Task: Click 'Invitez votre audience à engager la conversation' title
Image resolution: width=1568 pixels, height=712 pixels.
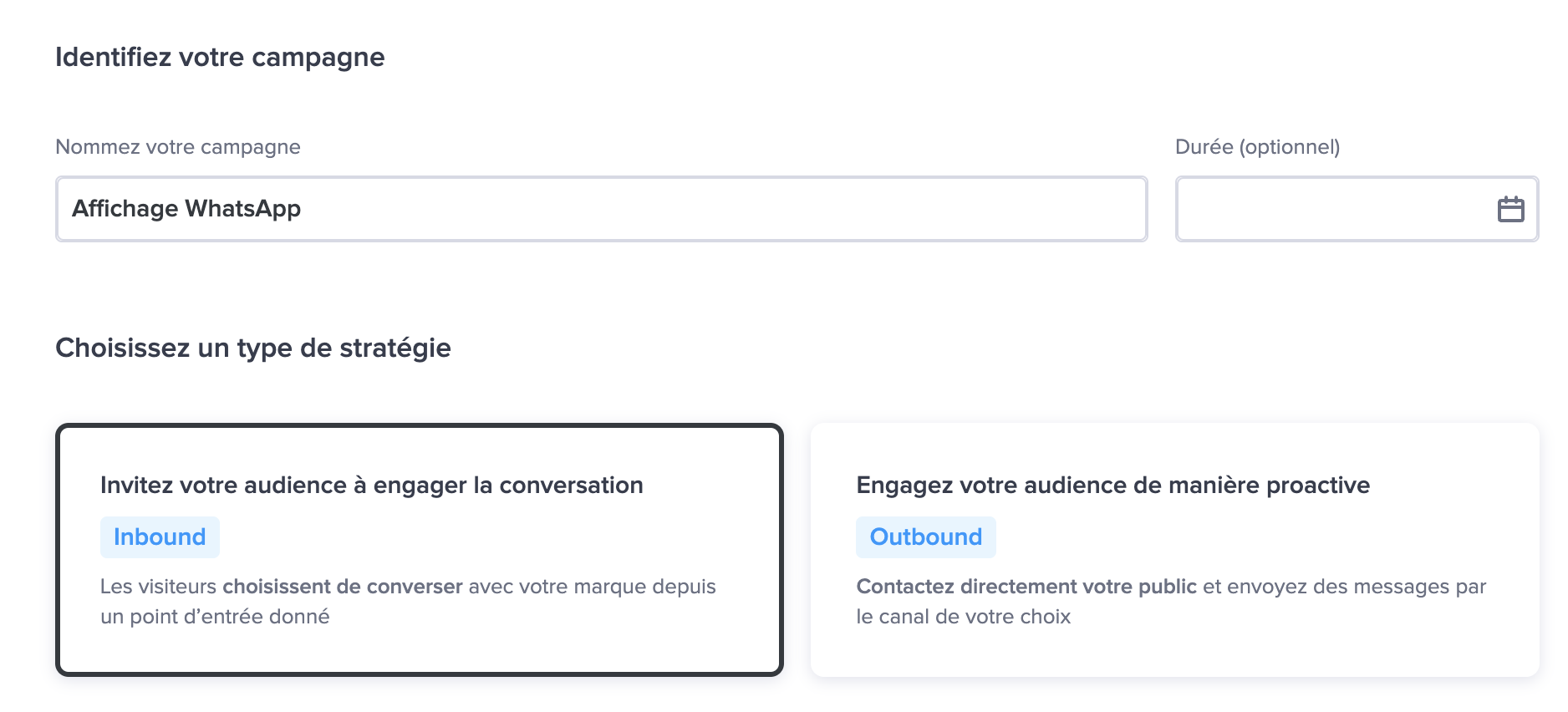Action: pyautogui.click(x=372, y=486)
